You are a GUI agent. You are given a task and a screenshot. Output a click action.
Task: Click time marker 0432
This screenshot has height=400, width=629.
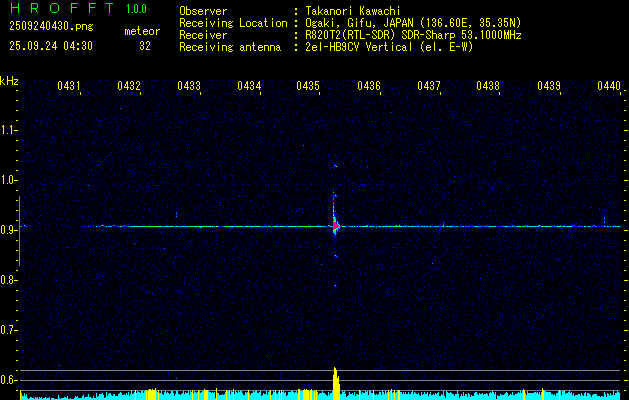click(129, 86)
